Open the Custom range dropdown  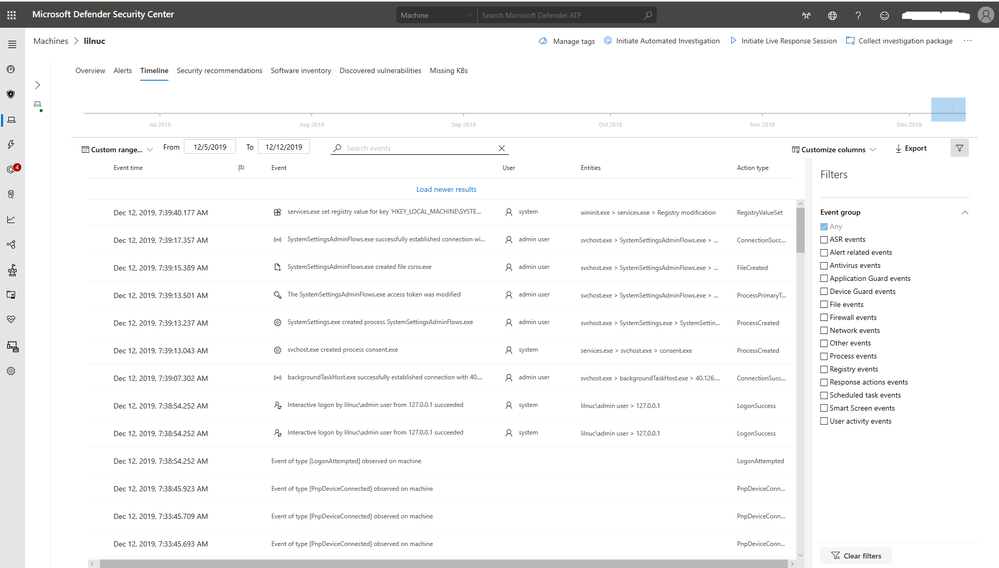tap(117, 150)
